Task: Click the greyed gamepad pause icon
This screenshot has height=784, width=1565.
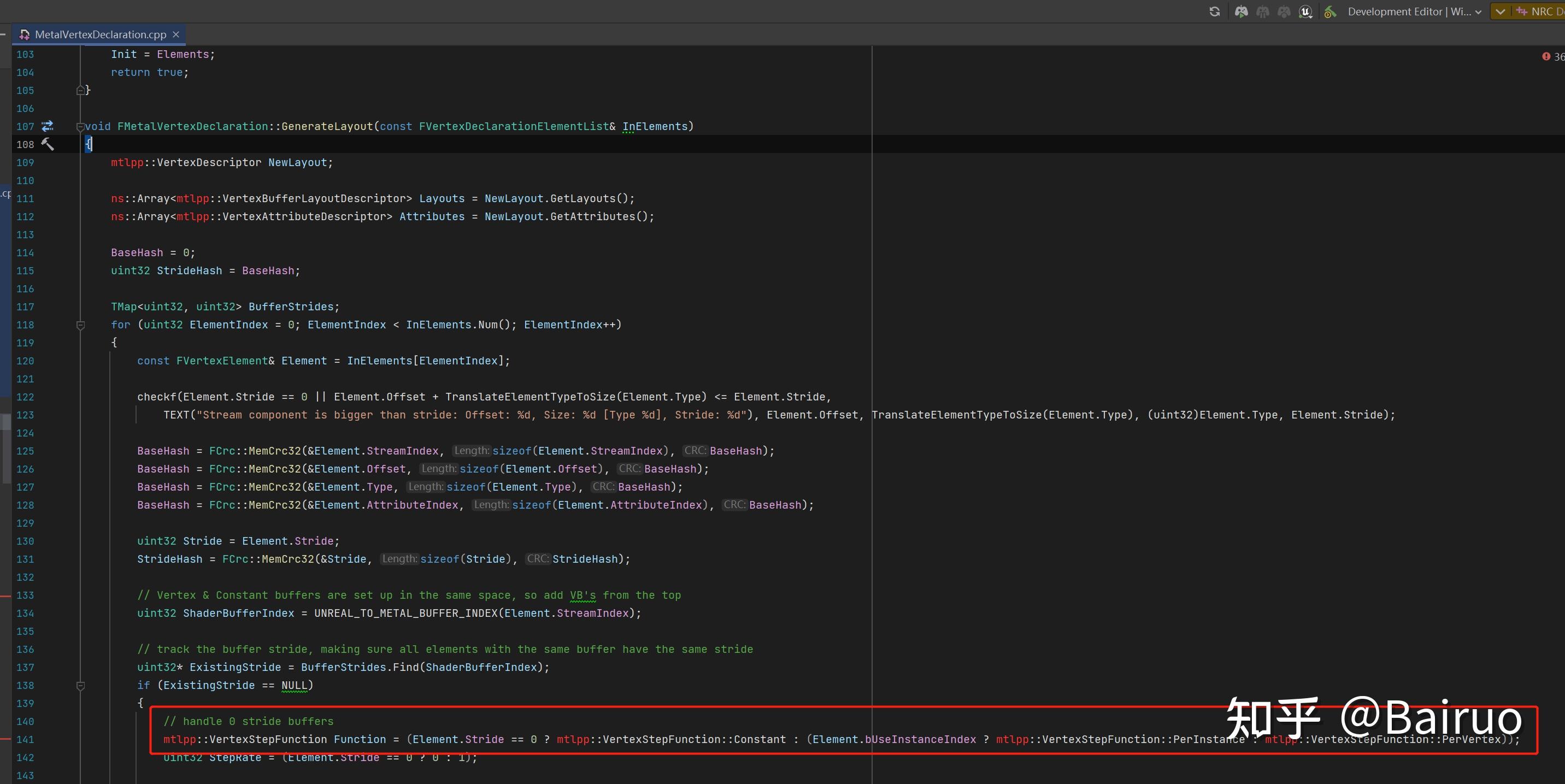Action: coord(1262,11)
